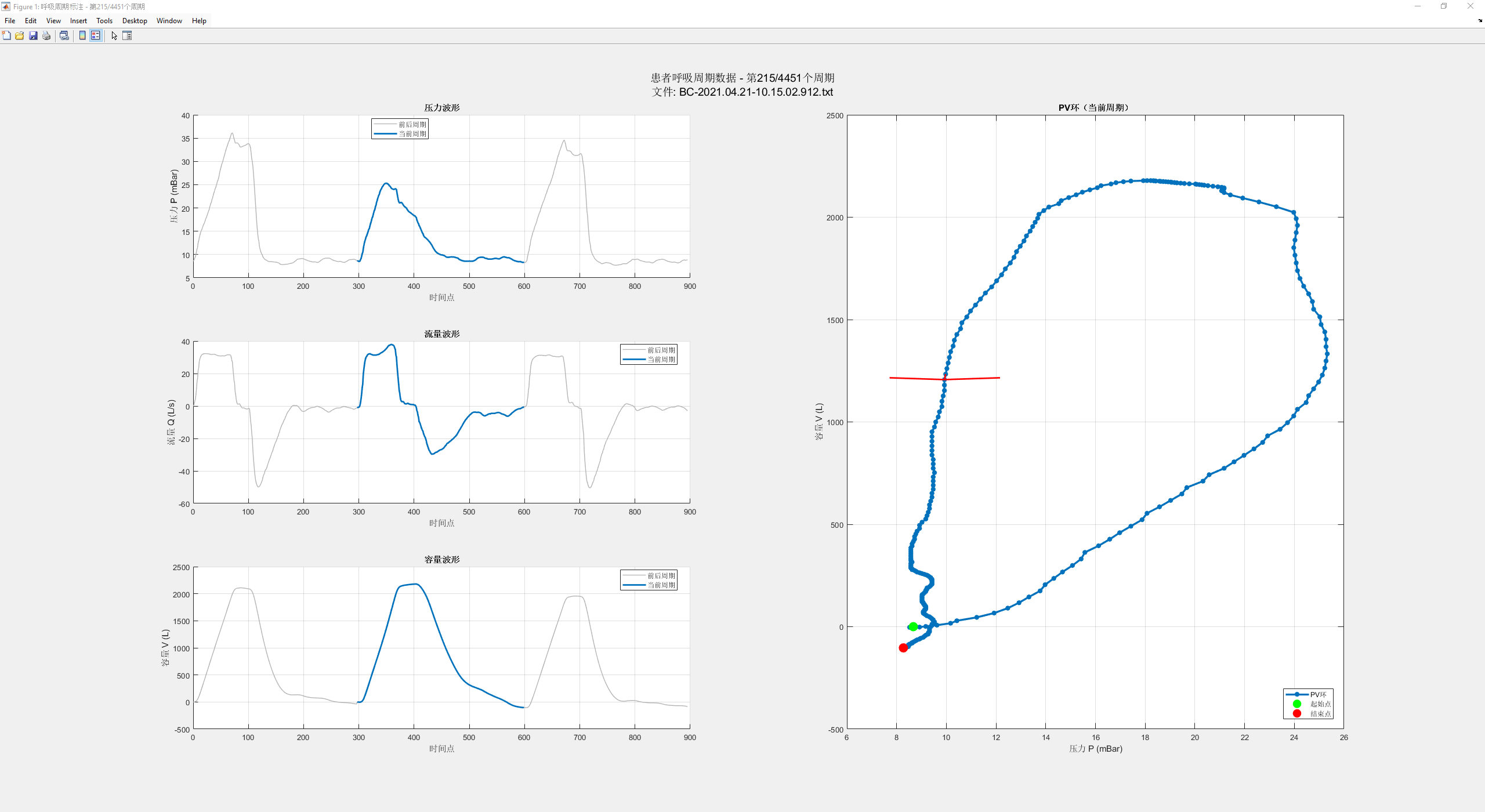Click the MATLAB logo in the title bar
Image resolution: width=1485 pixels, height=812 pixels.
click(6, 6)
